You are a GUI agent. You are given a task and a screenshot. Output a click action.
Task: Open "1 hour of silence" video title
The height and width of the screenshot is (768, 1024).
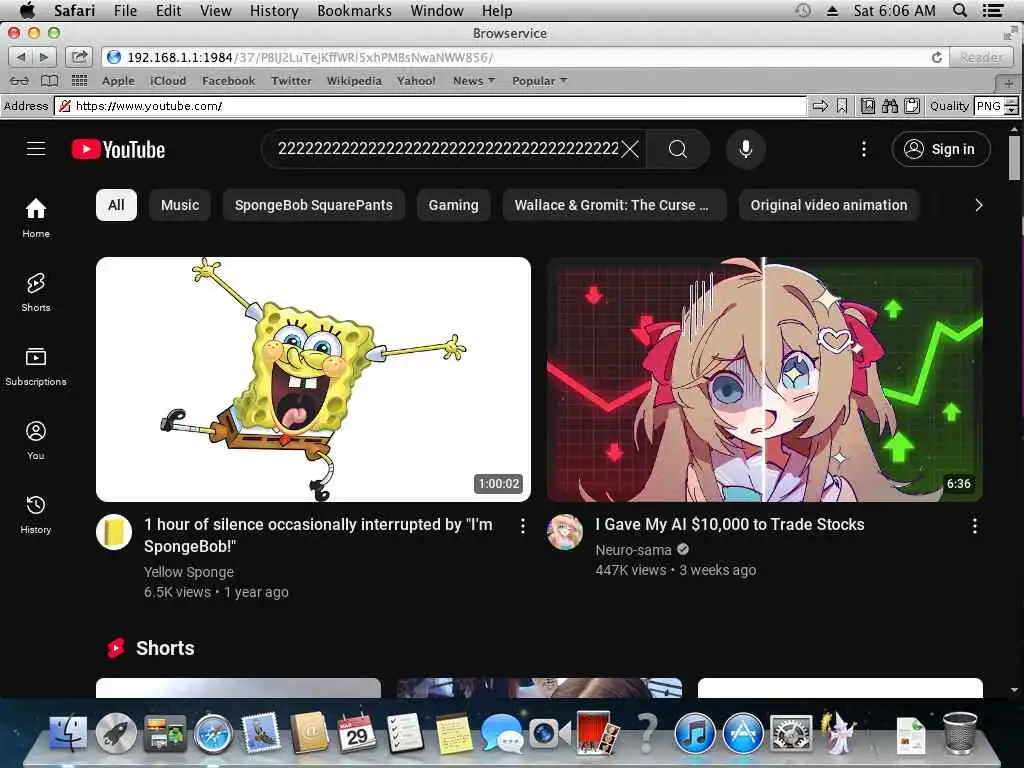[318, 536]
